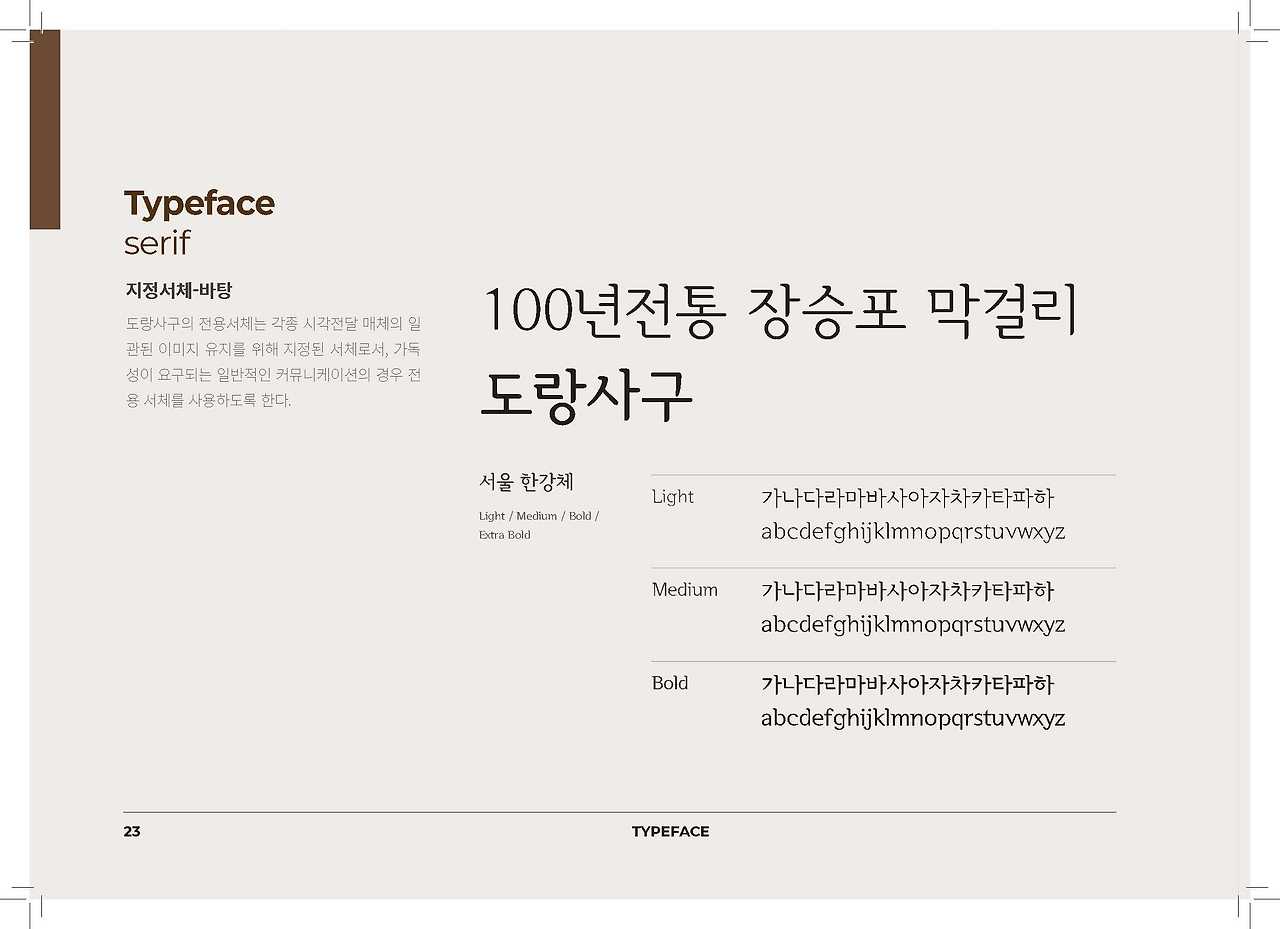Select the Korean sample in the Bold row
The image size is (1280, 929).
[907, 685]
